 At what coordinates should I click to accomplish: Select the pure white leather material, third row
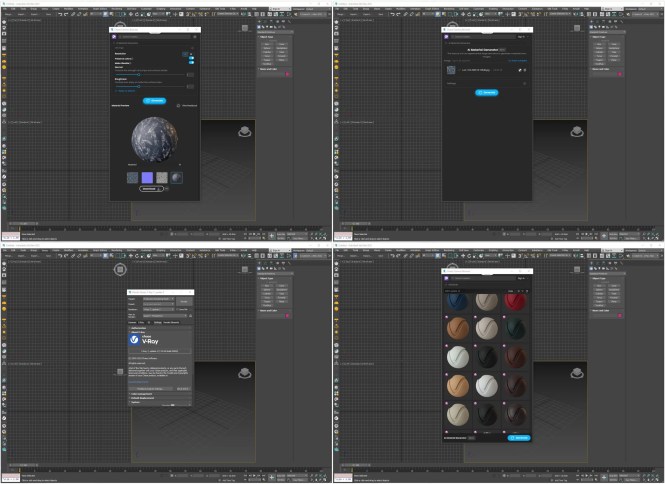click(458, 357)
